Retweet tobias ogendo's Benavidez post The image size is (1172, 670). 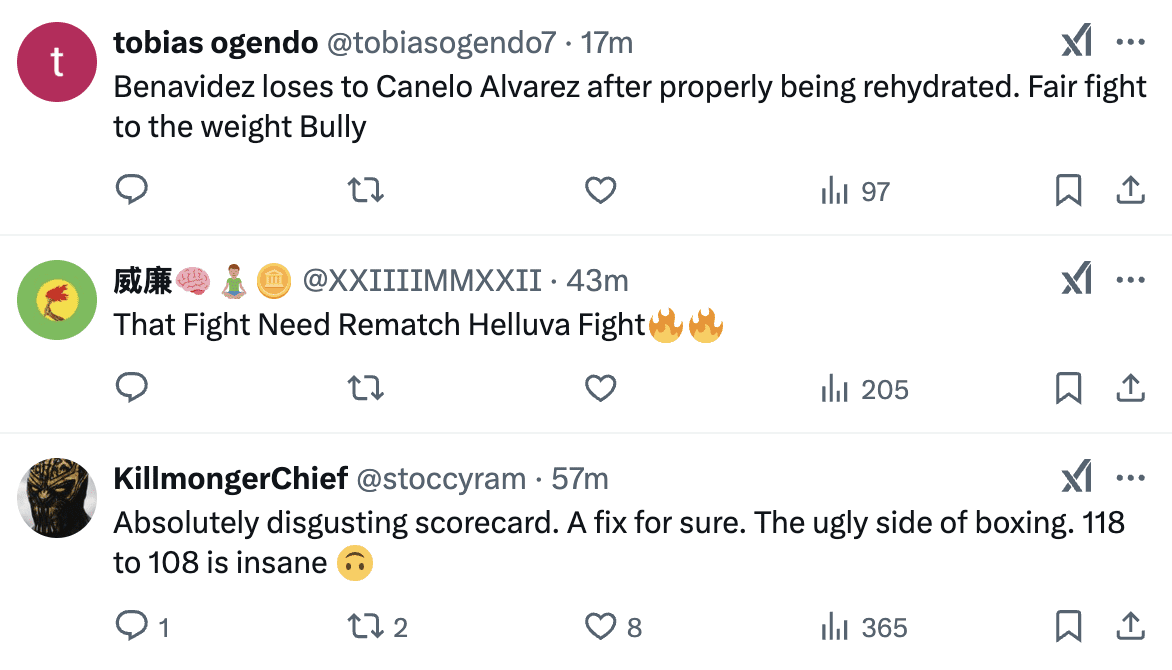[x=365, y=190]
